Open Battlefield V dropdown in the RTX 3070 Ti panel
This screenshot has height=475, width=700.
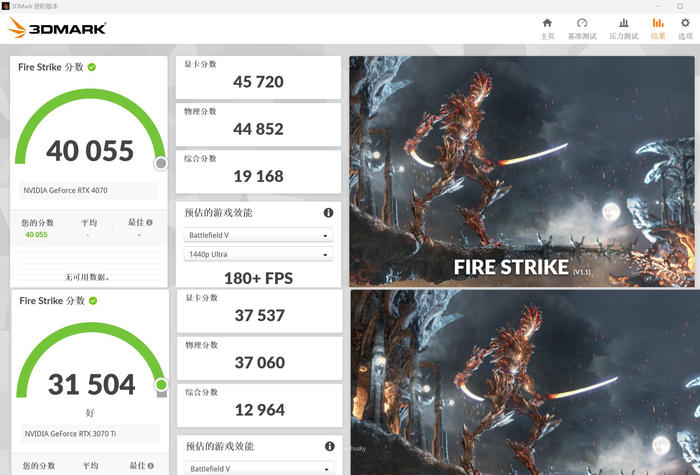(x=259, y=468)
